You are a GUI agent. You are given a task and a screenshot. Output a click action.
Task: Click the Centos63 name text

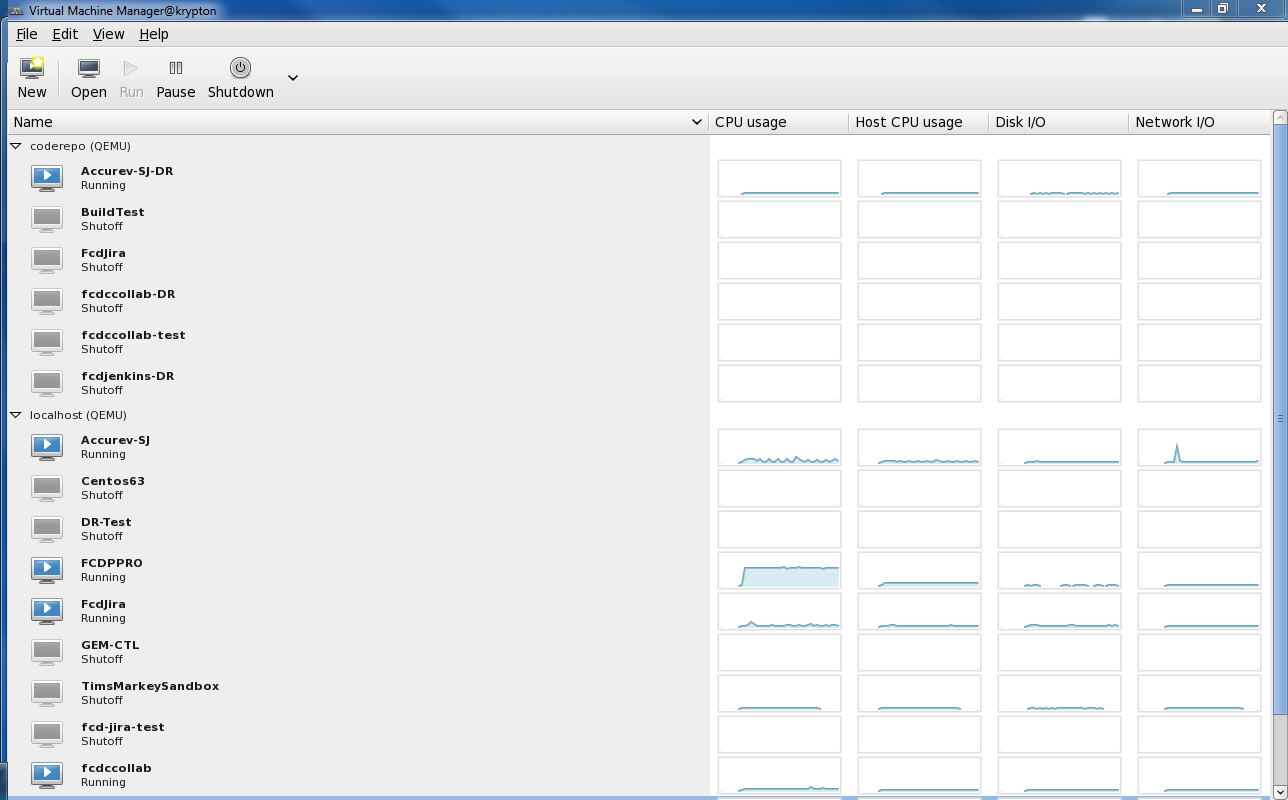pyautogui.click(x=113, y=481)
